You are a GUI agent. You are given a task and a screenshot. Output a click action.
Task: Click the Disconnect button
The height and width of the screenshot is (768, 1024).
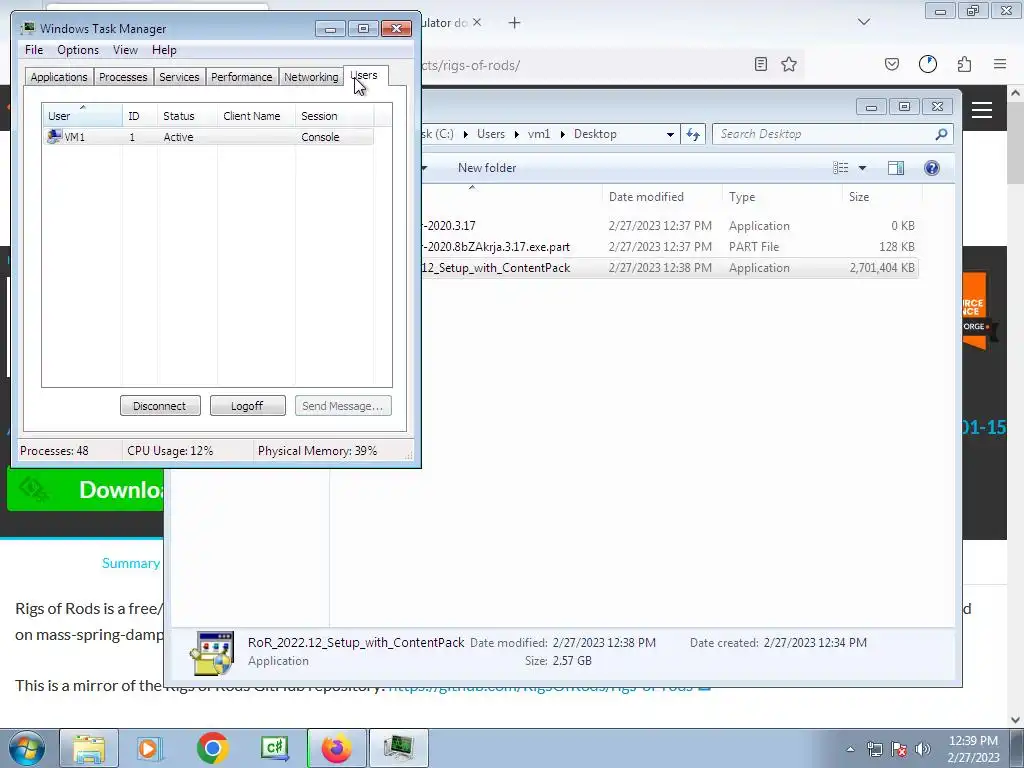(160, 406)
